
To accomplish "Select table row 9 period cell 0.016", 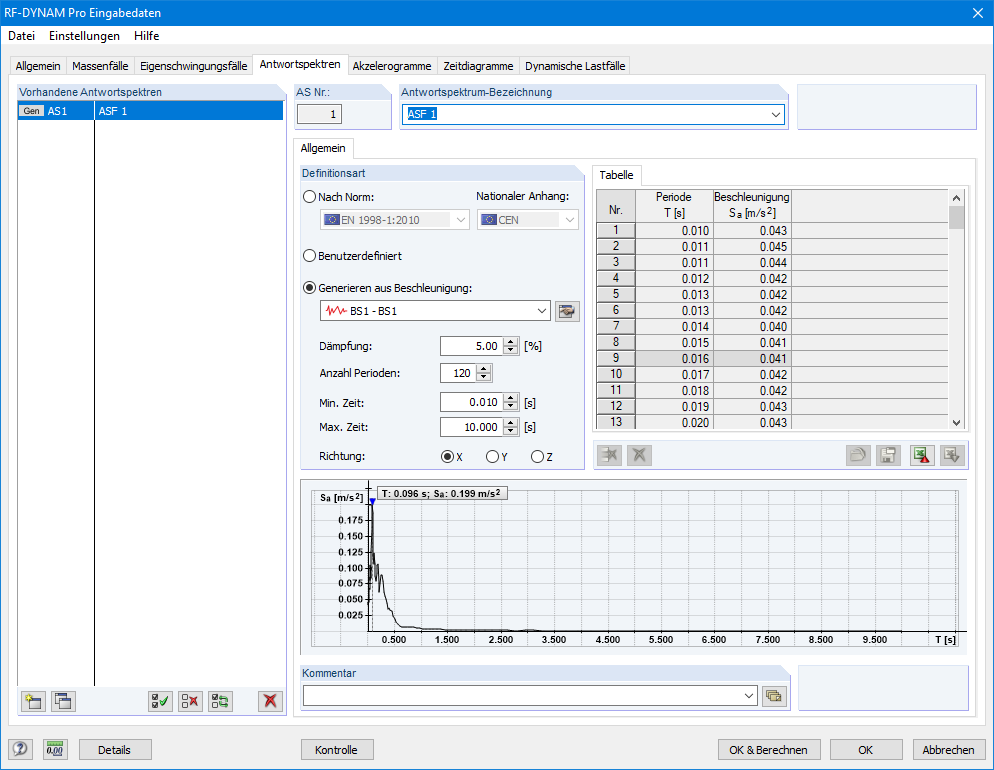I will click(674, 358).
